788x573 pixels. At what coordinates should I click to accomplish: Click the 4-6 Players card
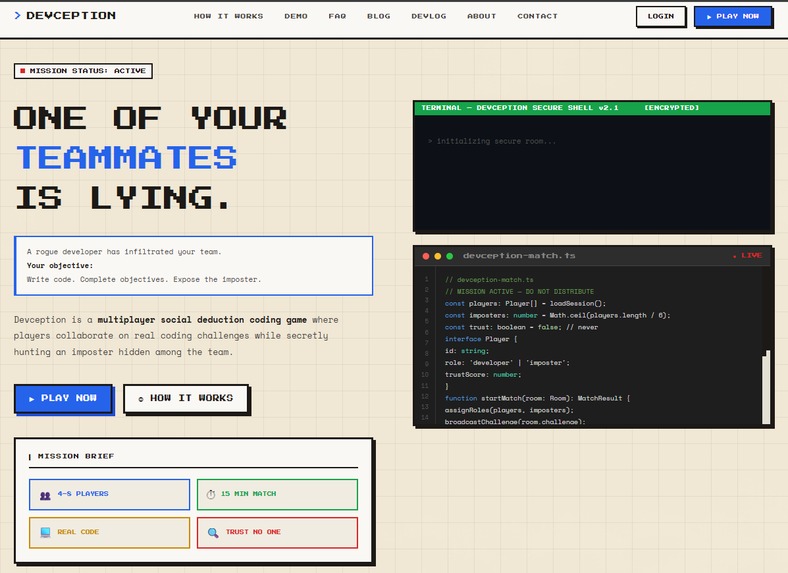click(x=110, y=494)
